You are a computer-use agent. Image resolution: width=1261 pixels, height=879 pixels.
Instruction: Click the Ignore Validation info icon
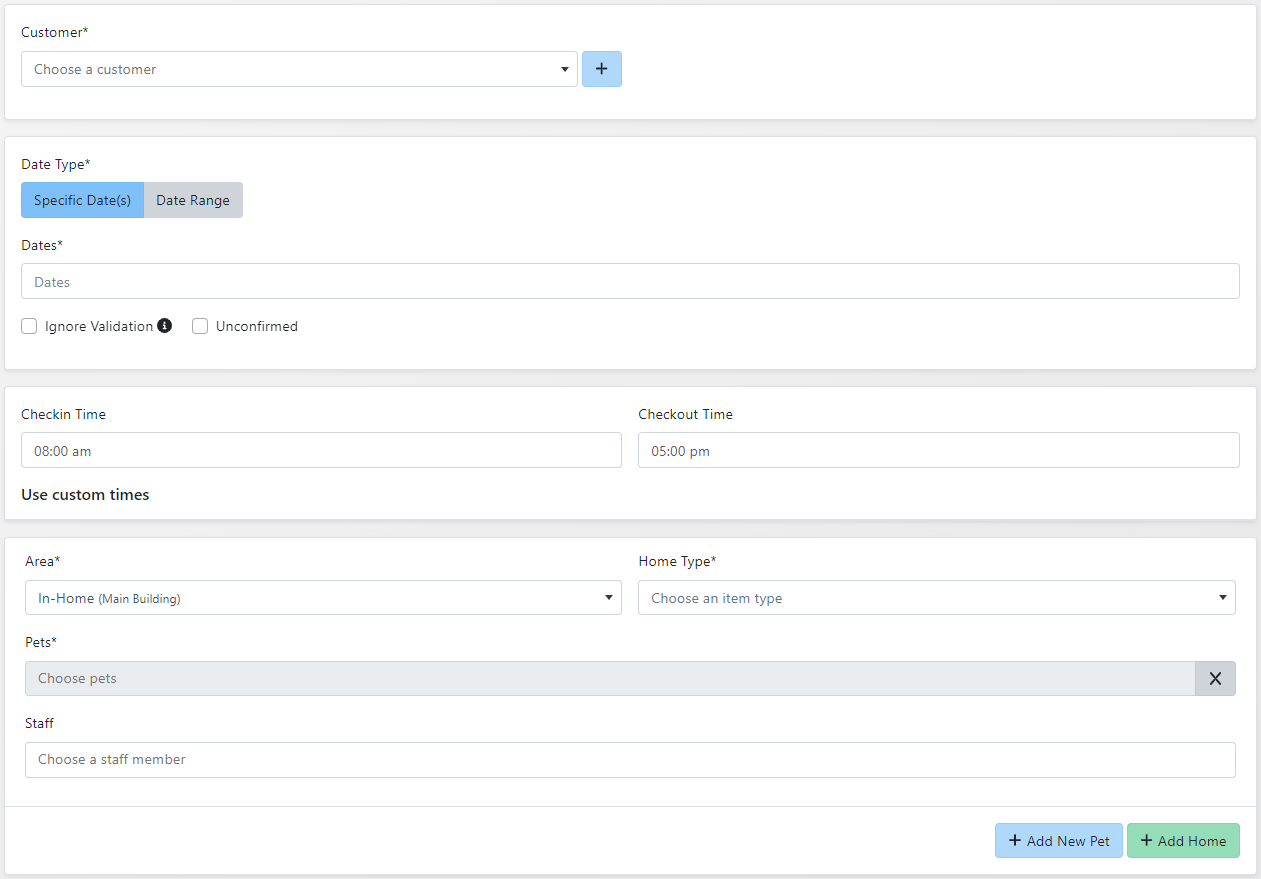[165, 326]
